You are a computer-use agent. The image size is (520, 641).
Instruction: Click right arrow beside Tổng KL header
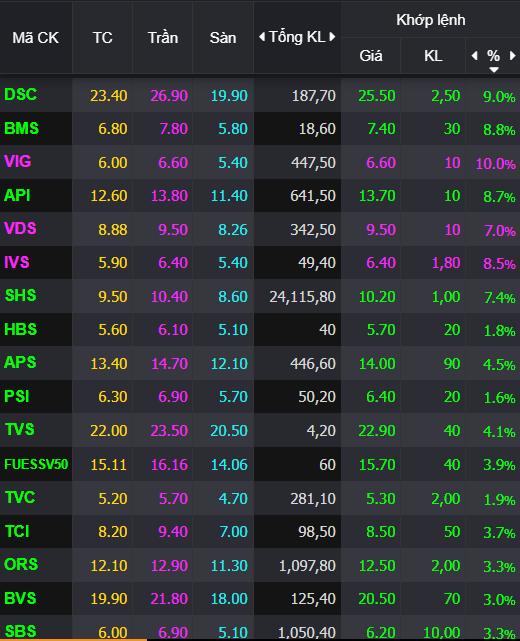pyautogui.click(x=332, y=37)
